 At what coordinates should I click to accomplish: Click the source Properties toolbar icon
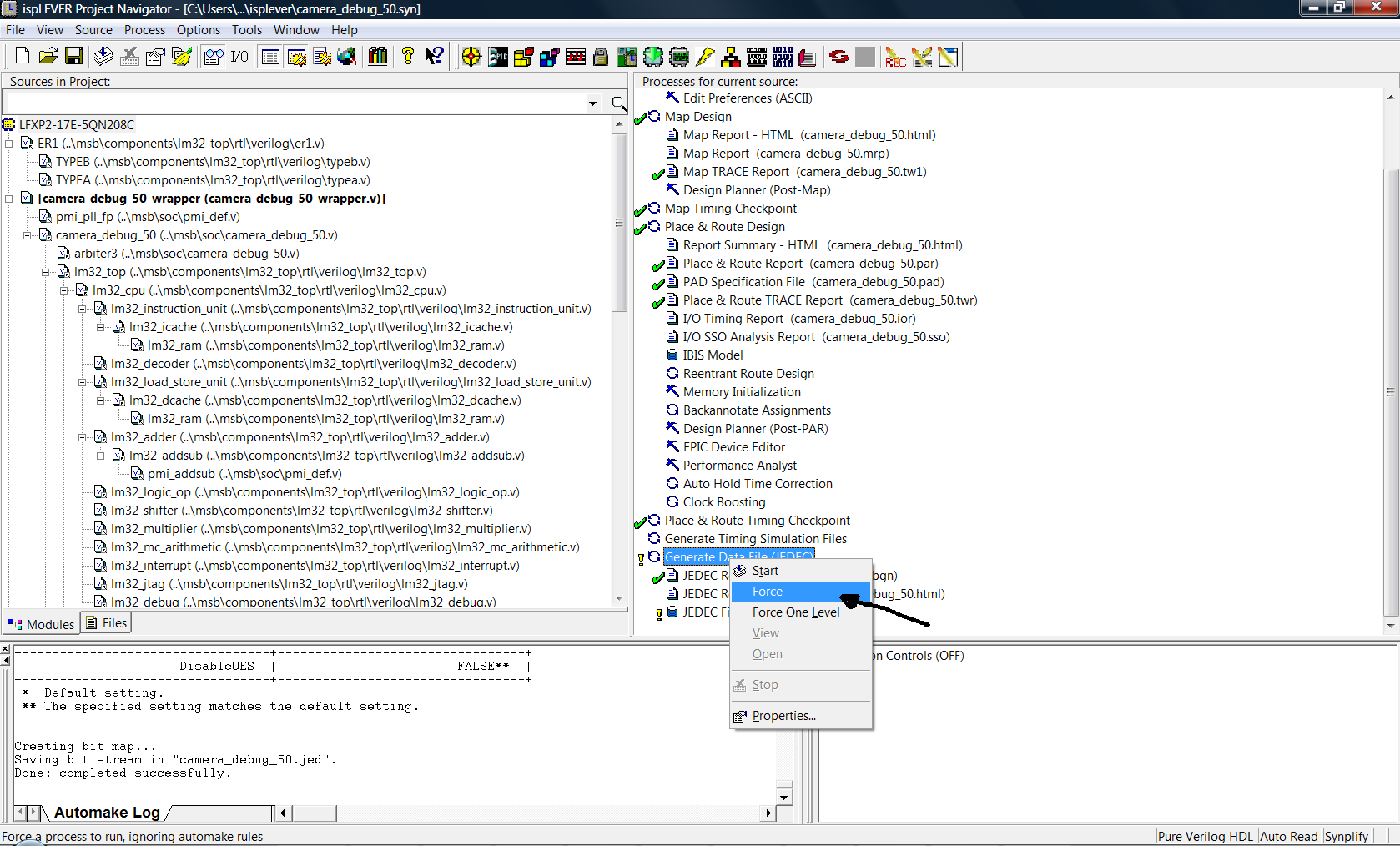click(155, 56)
